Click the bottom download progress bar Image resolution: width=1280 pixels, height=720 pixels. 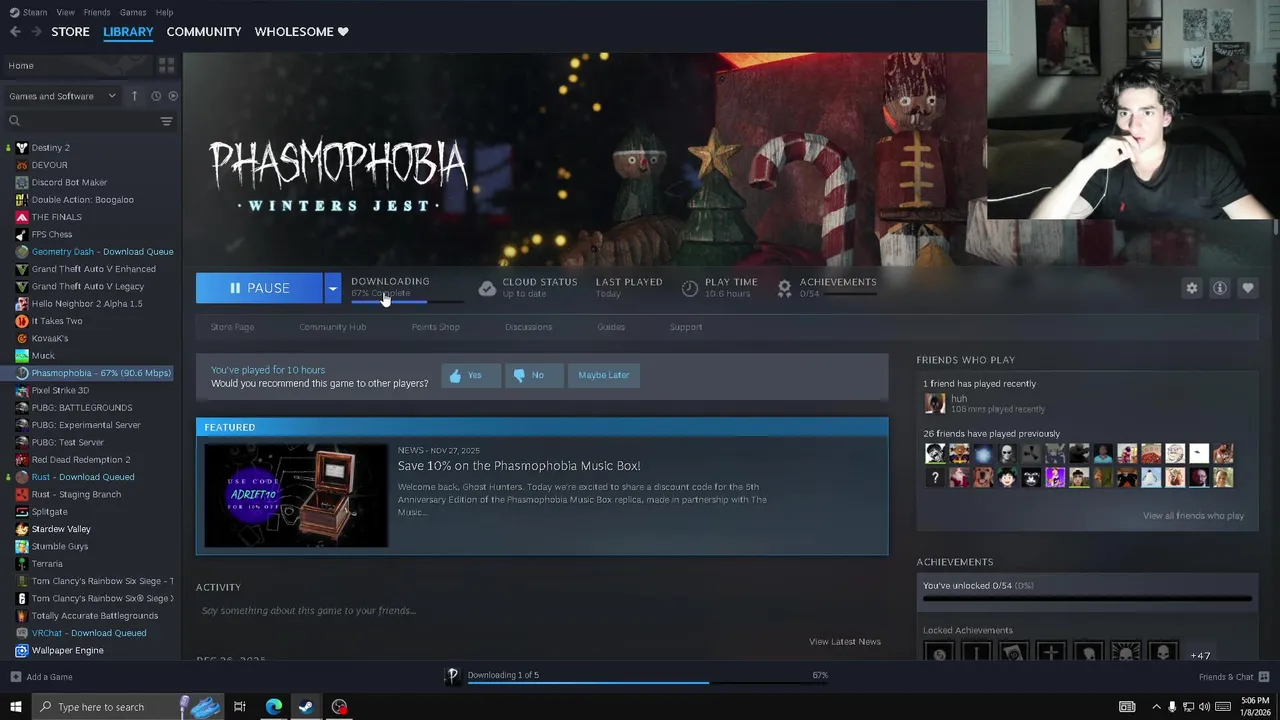pyautogui.click(x=640, y=683)
